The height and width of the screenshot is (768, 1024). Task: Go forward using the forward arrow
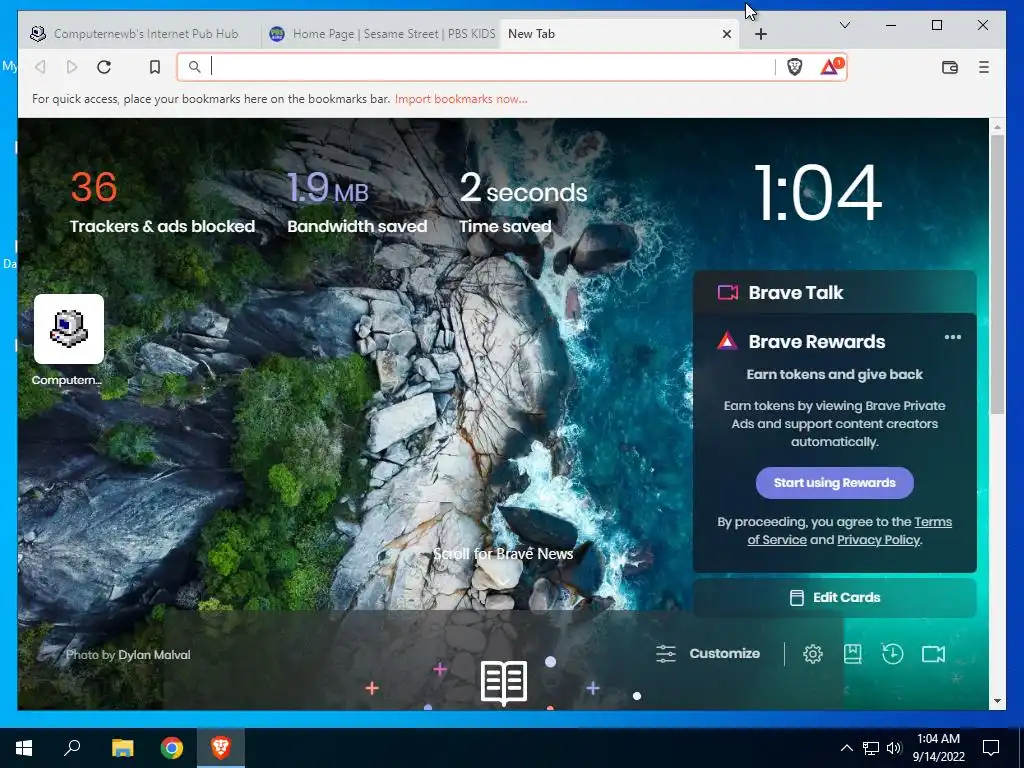pyautogui.click(x=72, y=67)
